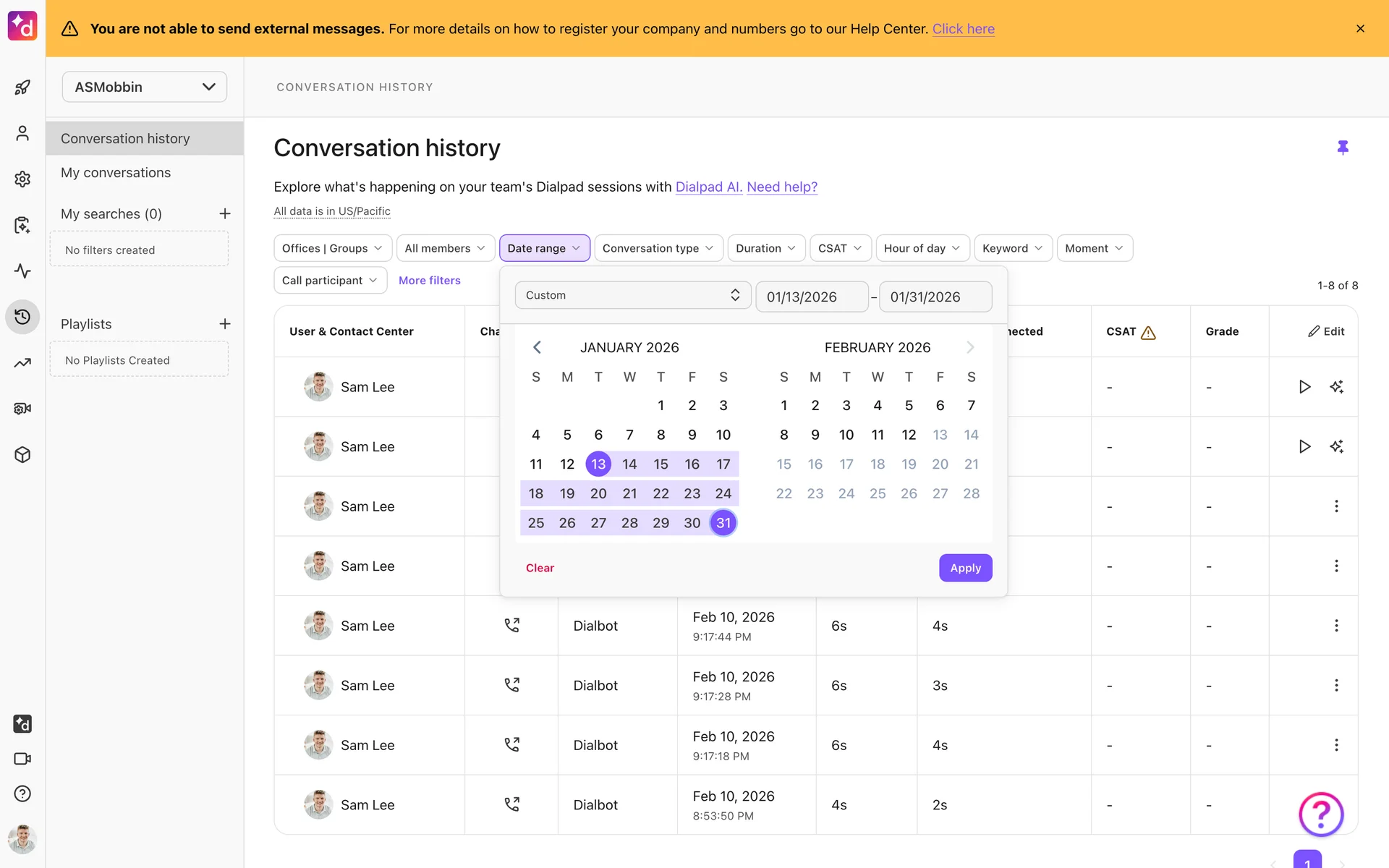
Task: Click the start date input field
Action: [x=811, y=297]
